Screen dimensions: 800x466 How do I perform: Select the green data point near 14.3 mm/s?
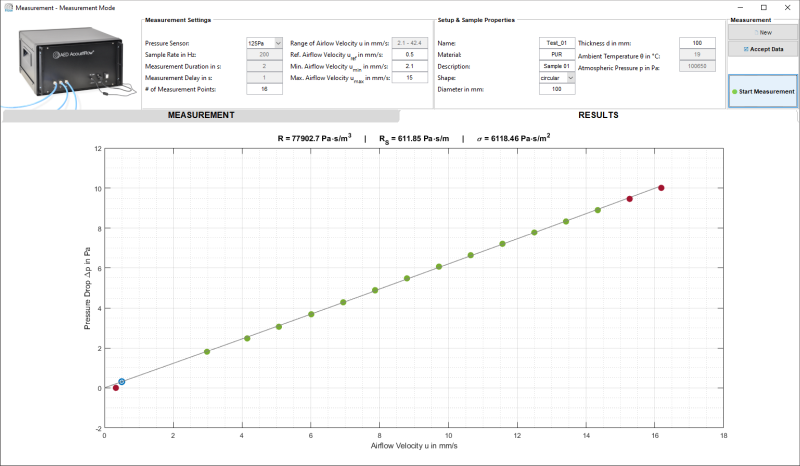(598, 210)
